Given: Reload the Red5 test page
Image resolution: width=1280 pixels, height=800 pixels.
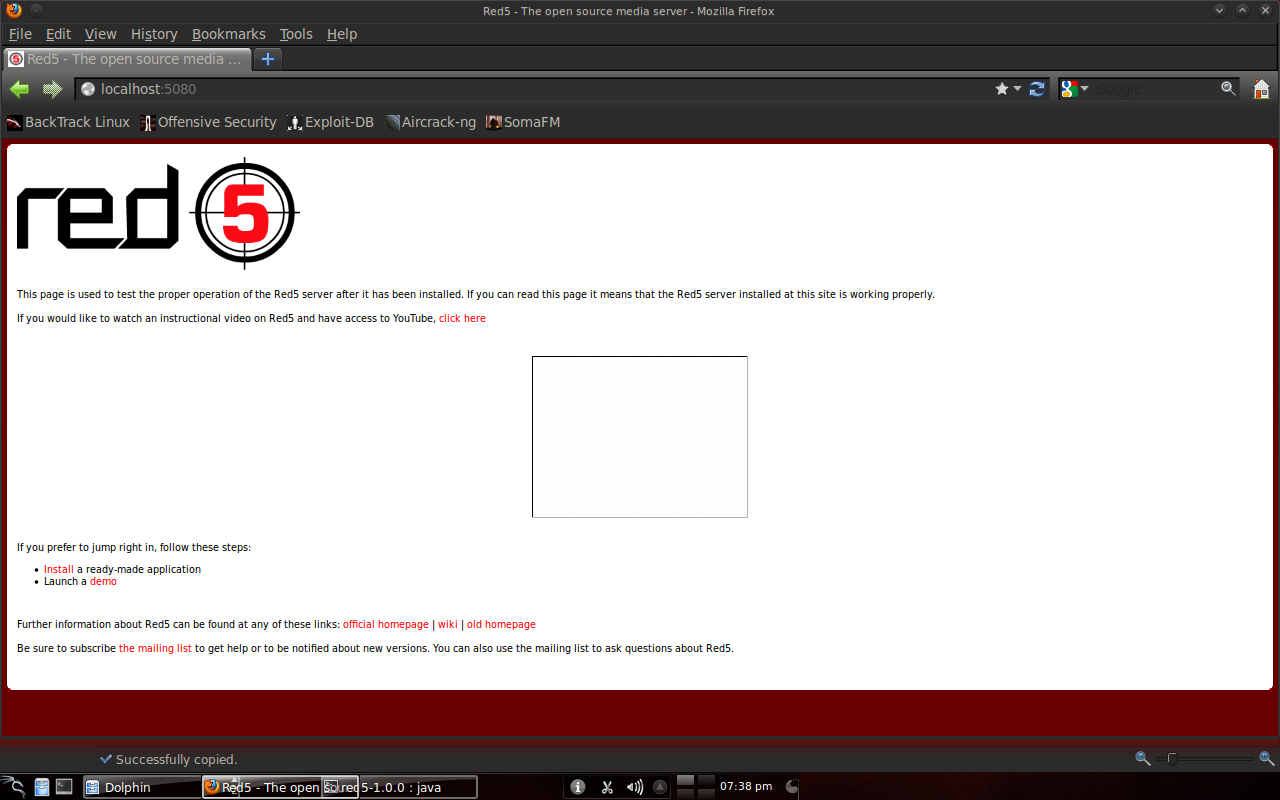Looking at the screenshot, I should pos(1037,88).
